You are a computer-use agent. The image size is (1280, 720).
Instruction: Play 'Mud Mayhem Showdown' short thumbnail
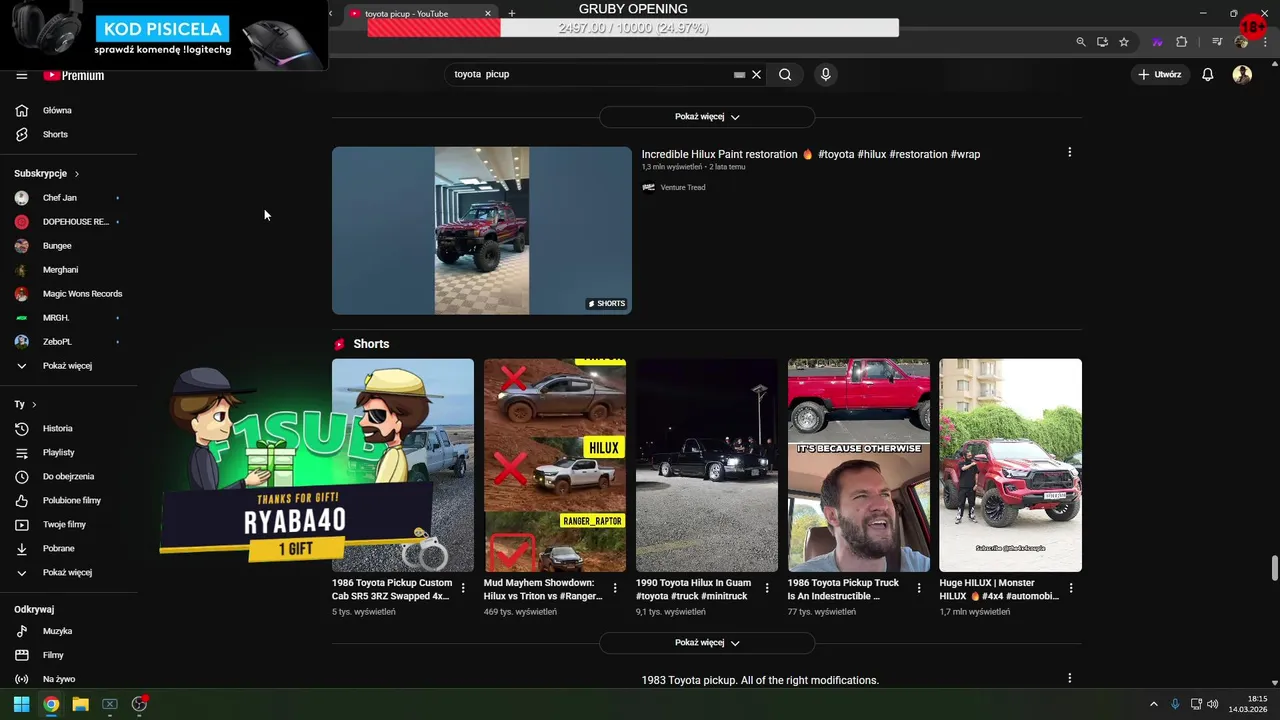point(555,465)
